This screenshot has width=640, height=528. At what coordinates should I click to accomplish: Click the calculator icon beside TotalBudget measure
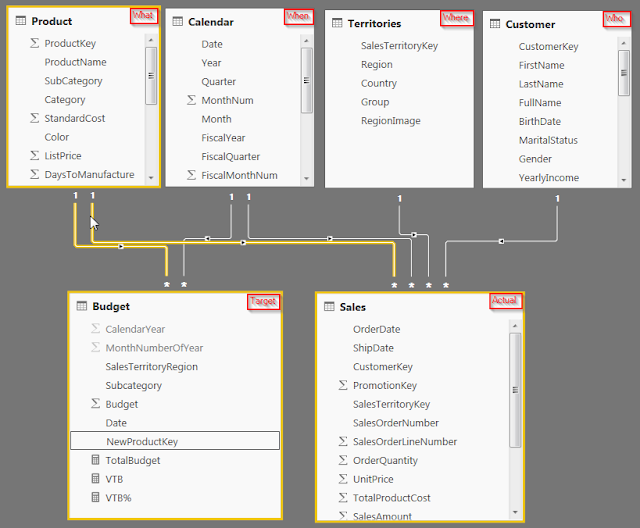click(x=95, y=460)
